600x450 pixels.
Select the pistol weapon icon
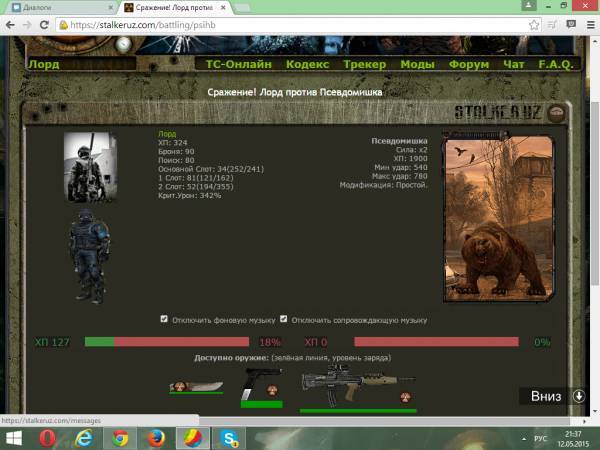261,385
